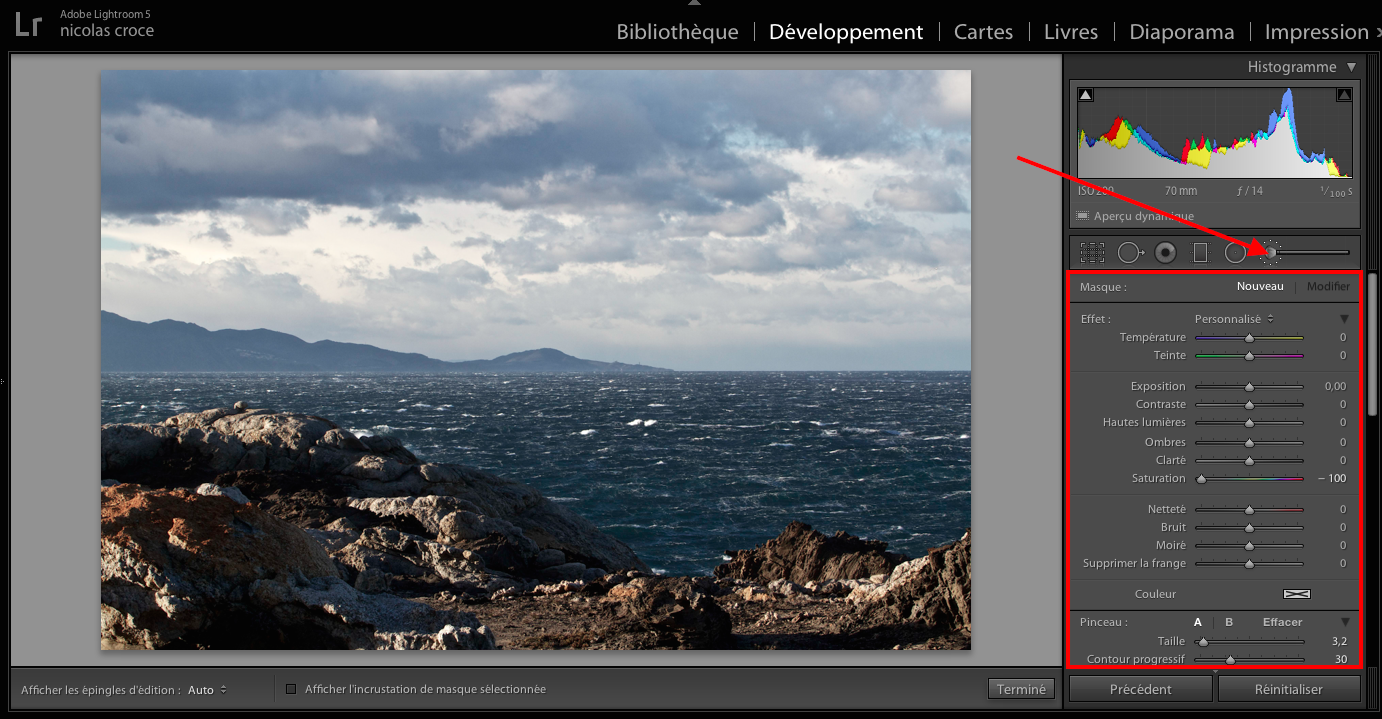Select the Crop overlay tool
Screen dimensions: 1382x719
click(1090, 252)
